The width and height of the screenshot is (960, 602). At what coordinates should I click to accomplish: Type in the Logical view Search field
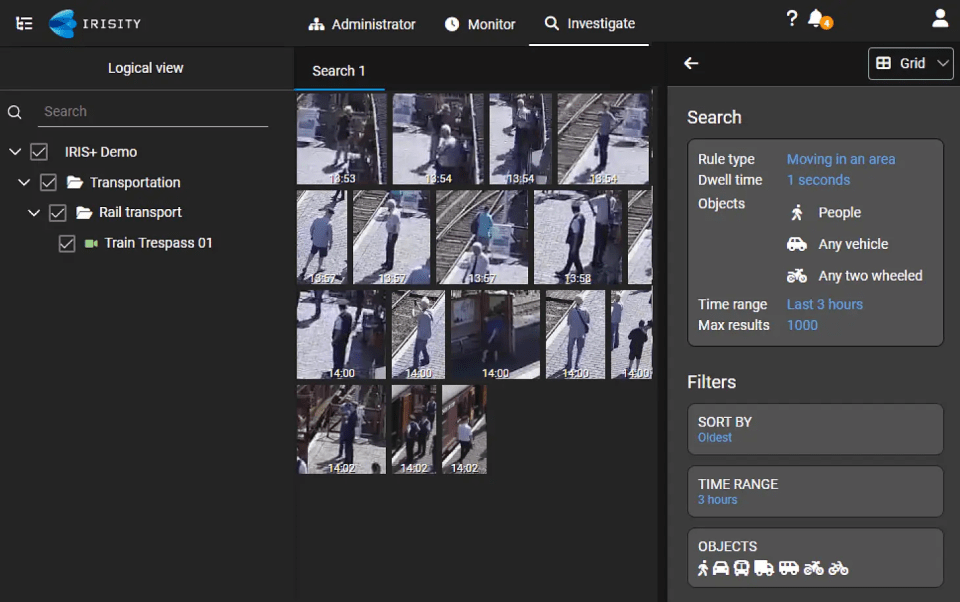155,112
